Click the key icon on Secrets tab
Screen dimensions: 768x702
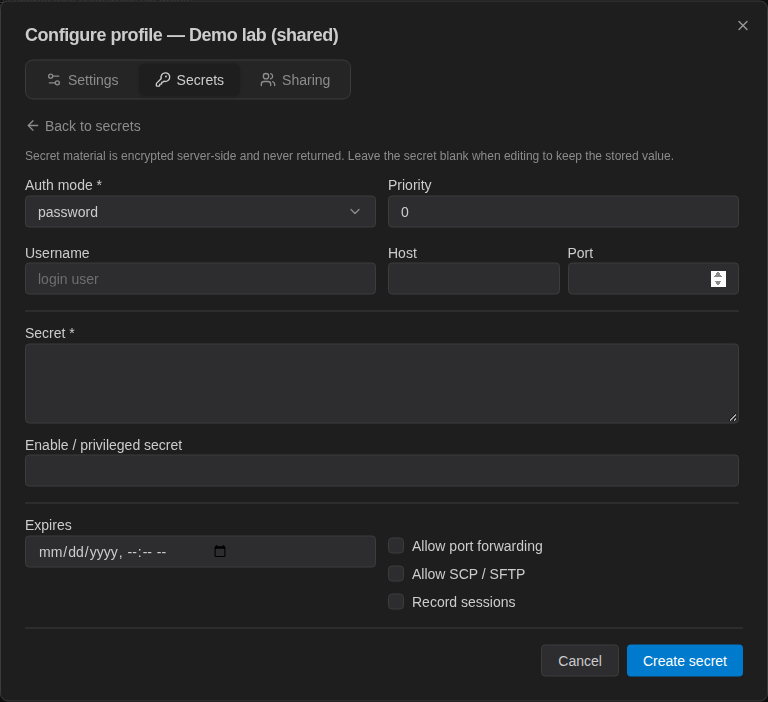pyautogui.click(x=163, y=80)
